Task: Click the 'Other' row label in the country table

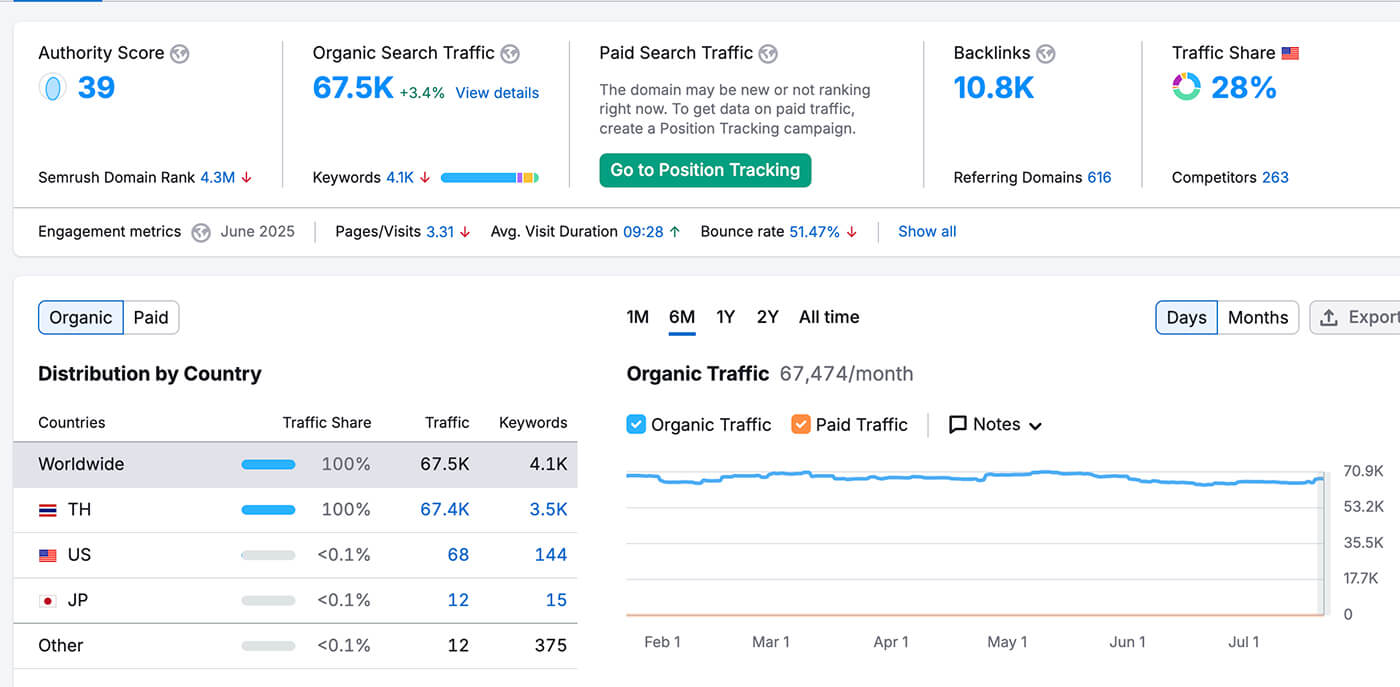Action: coord(61,646)
